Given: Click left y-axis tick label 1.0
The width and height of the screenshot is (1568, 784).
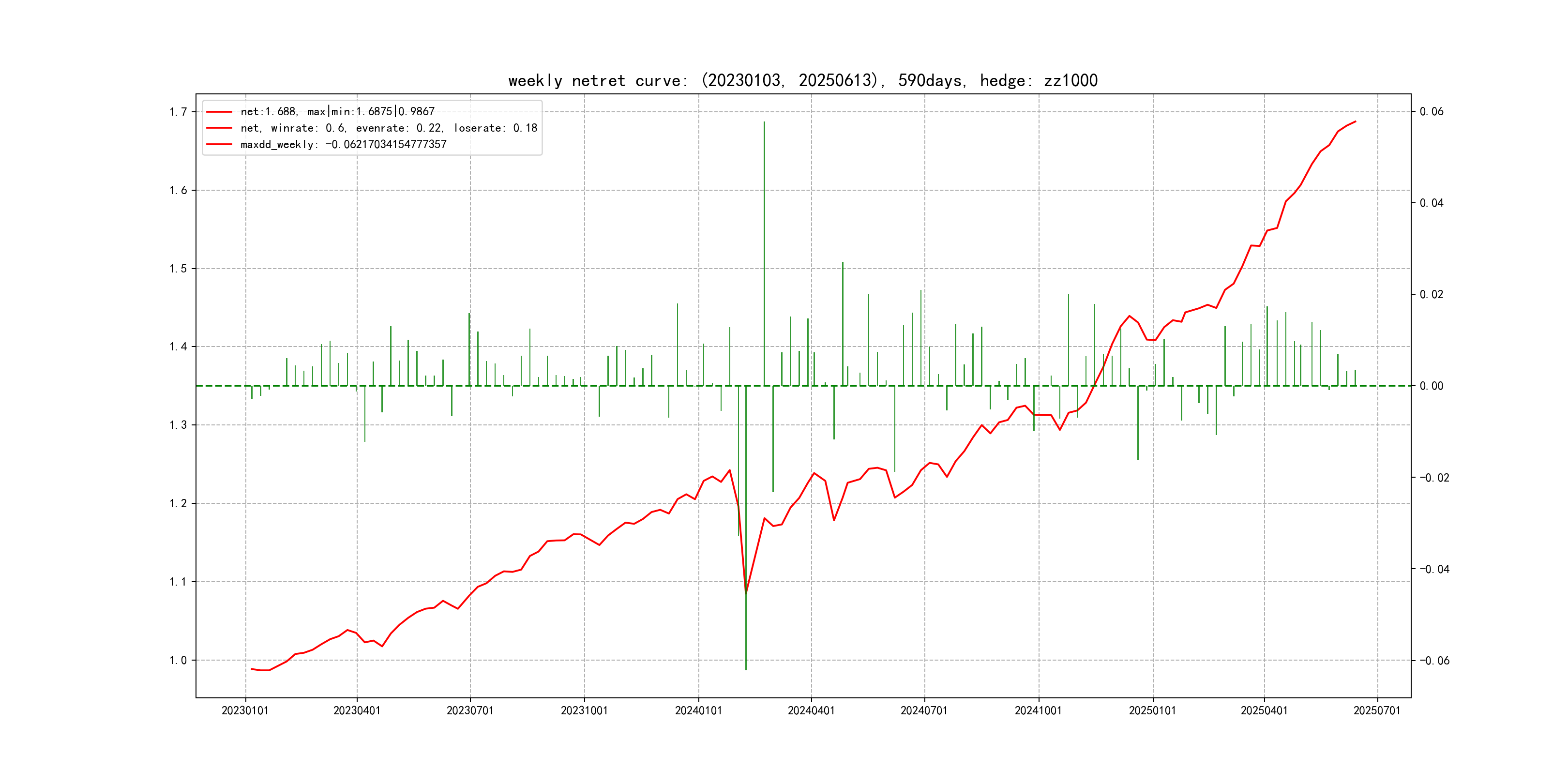Looking at the screenshot, I should click(178, 661).
